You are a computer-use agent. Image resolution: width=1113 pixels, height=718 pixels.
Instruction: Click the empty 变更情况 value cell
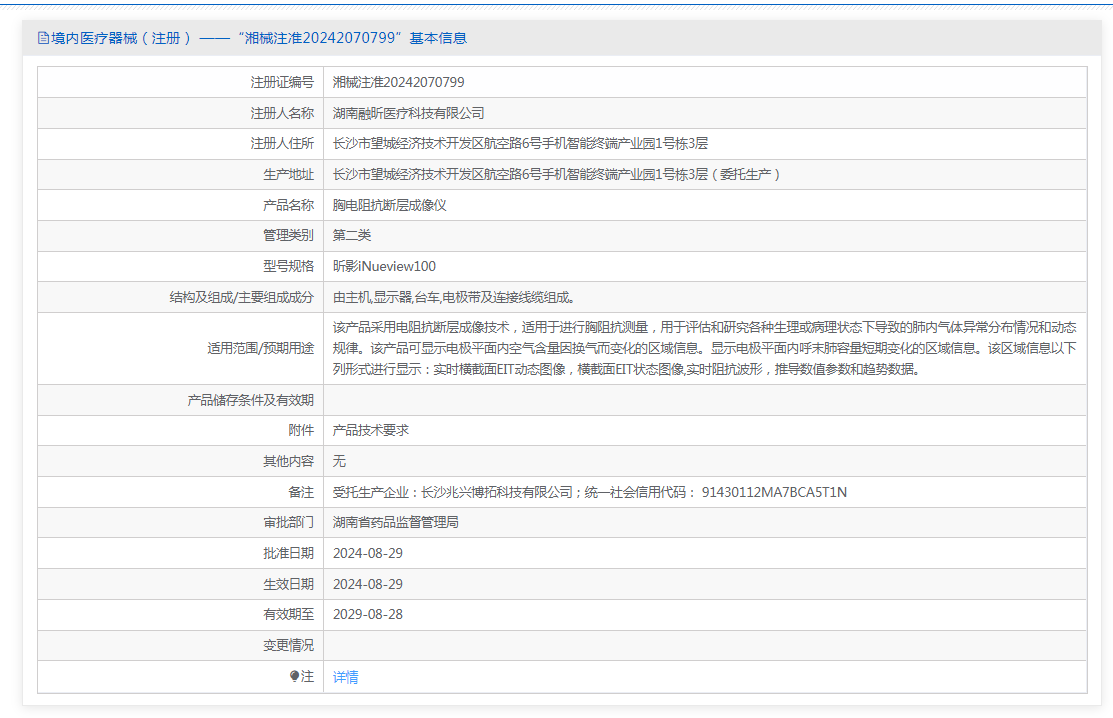[704, 645]
